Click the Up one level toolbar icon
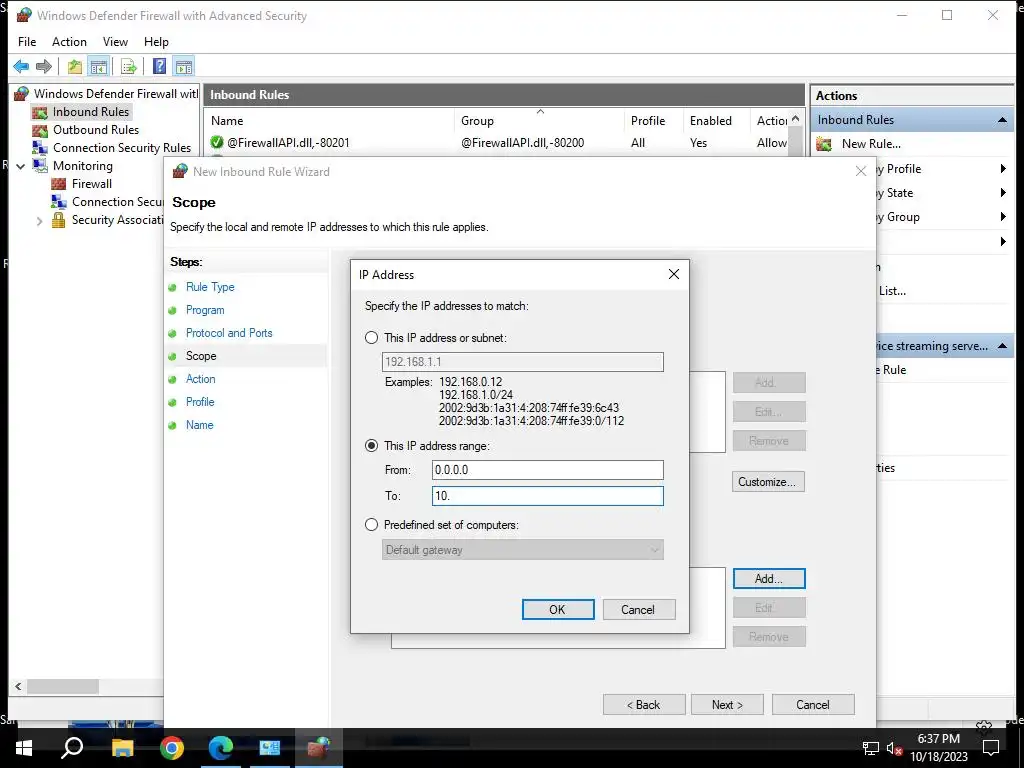Screen dimensions: 1024x768 (75, 66)
